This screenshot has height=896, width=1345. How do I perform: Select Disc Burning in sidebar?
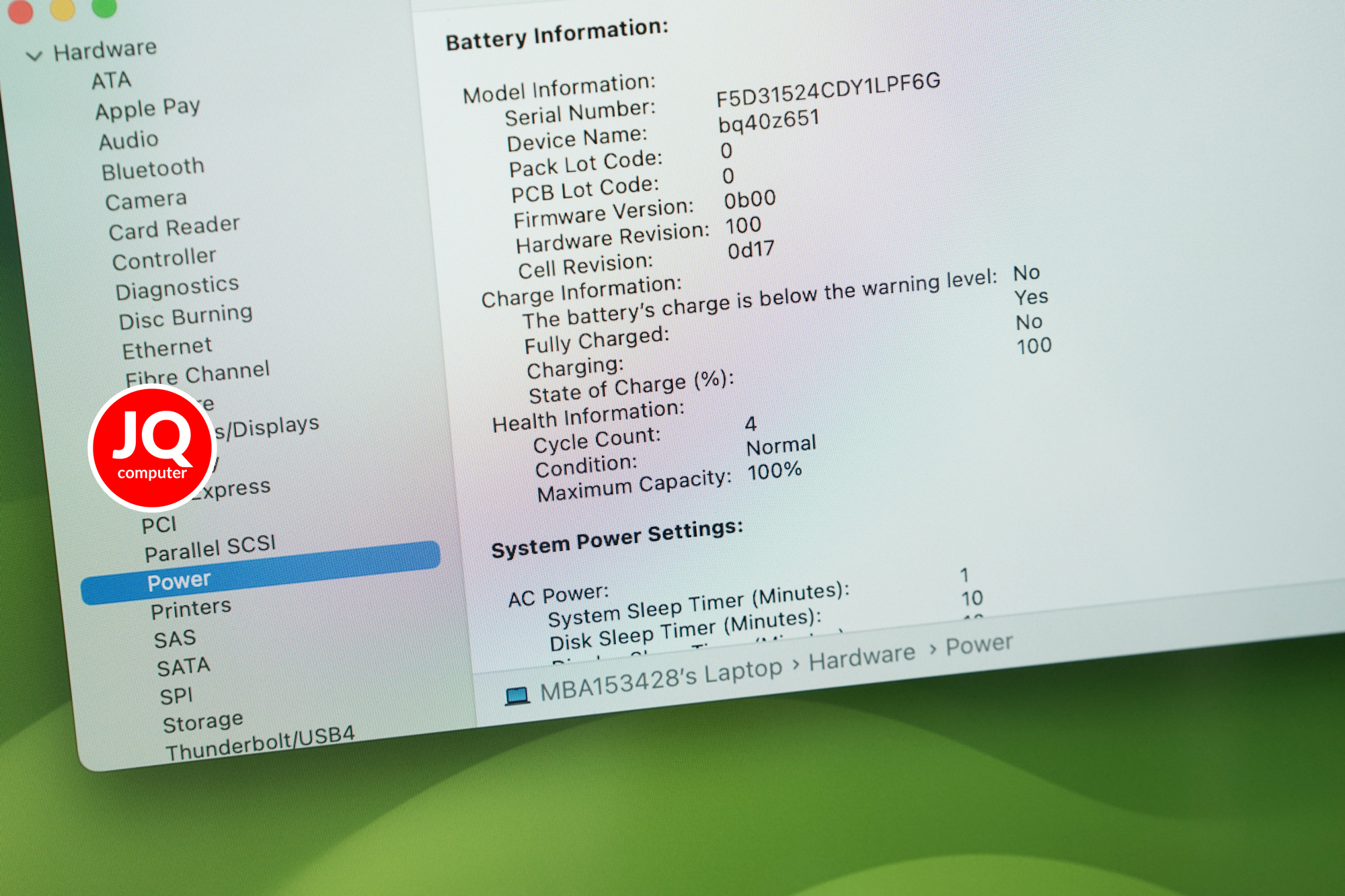186,317
